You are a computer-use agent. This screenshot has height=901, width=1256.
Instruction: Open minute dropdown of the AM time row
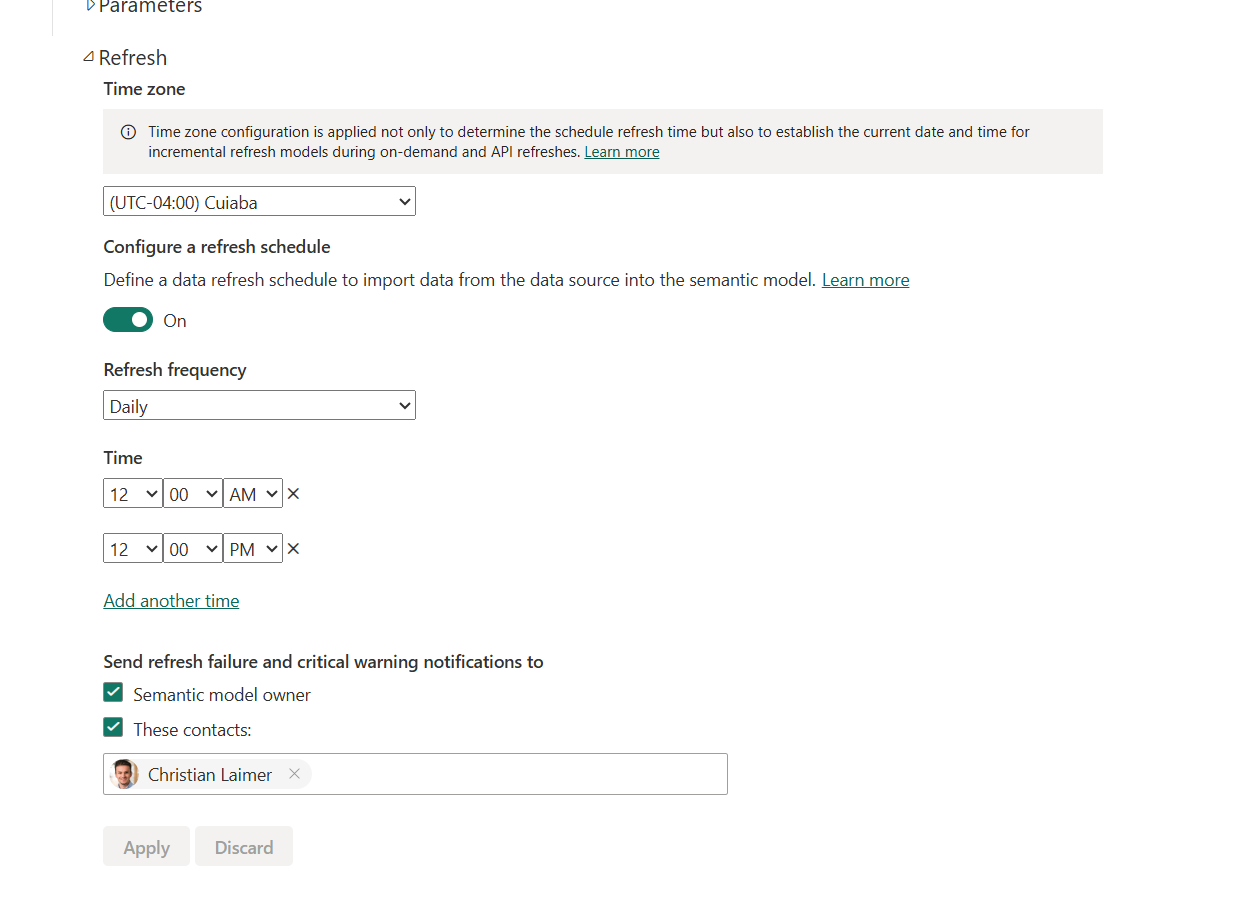(x=193, y=494)
